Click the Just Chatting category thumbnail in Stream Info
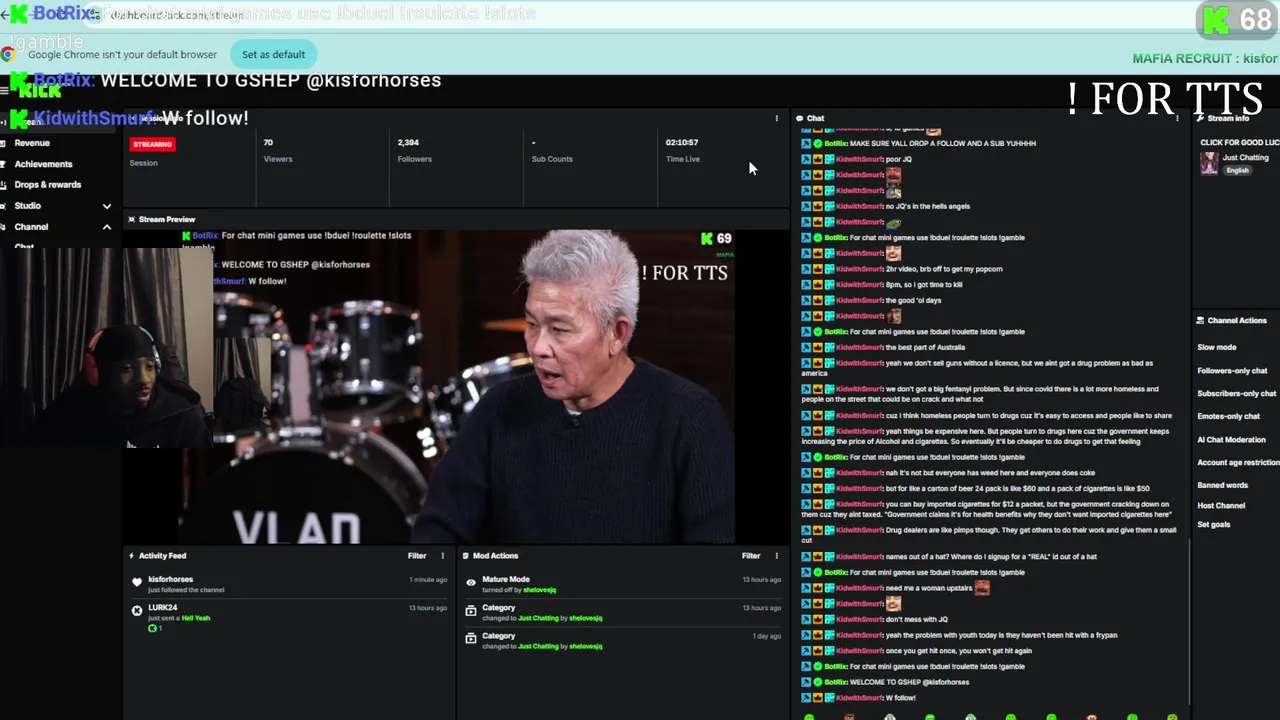This screenshot has width=1280, height=720. coord(1209,163)
